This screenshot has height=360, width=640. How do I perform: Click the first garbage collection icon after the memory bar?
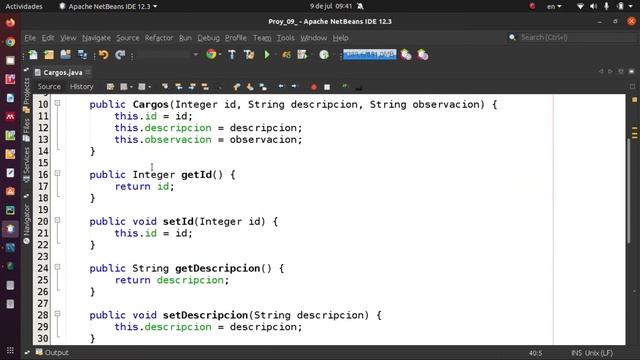click(406, 55)
